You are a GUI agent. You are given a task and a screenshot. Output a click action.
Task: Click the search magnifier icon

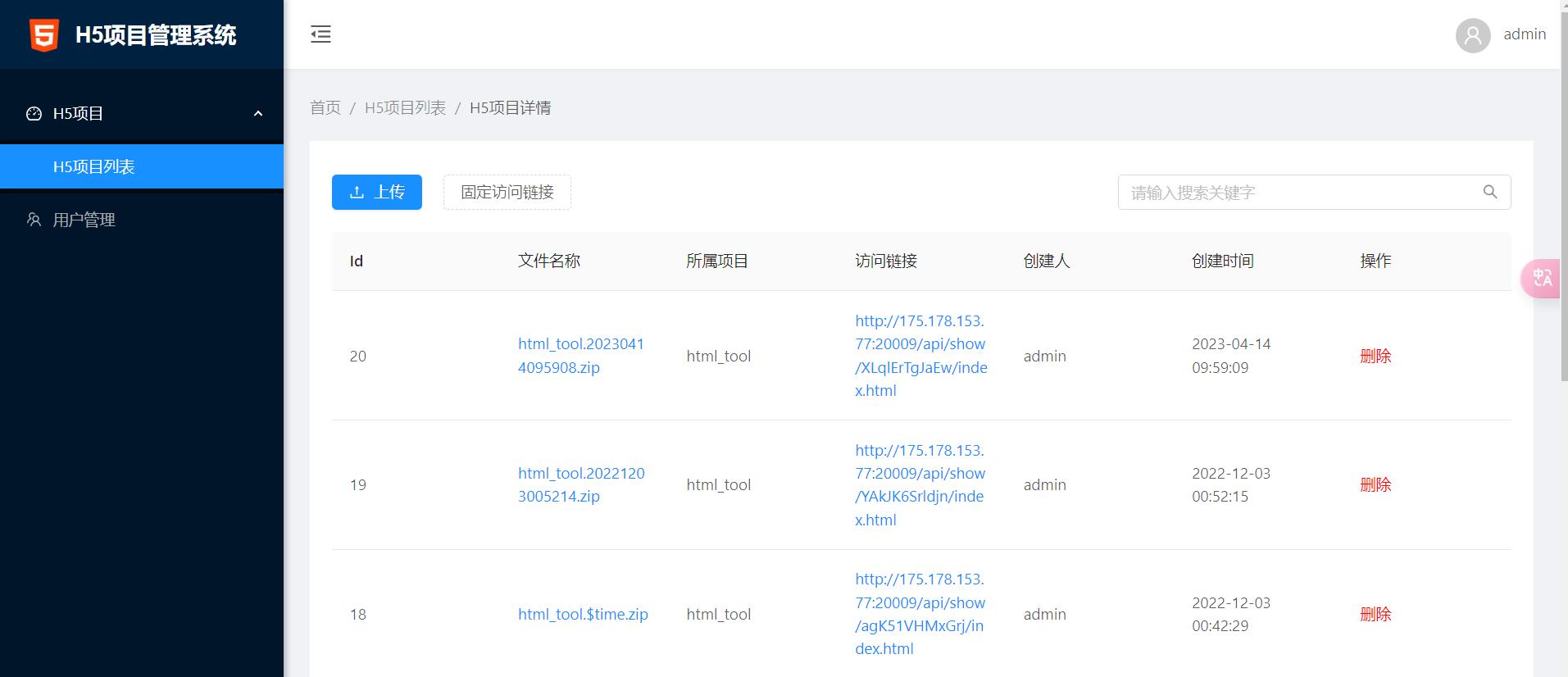[1489, 192]
